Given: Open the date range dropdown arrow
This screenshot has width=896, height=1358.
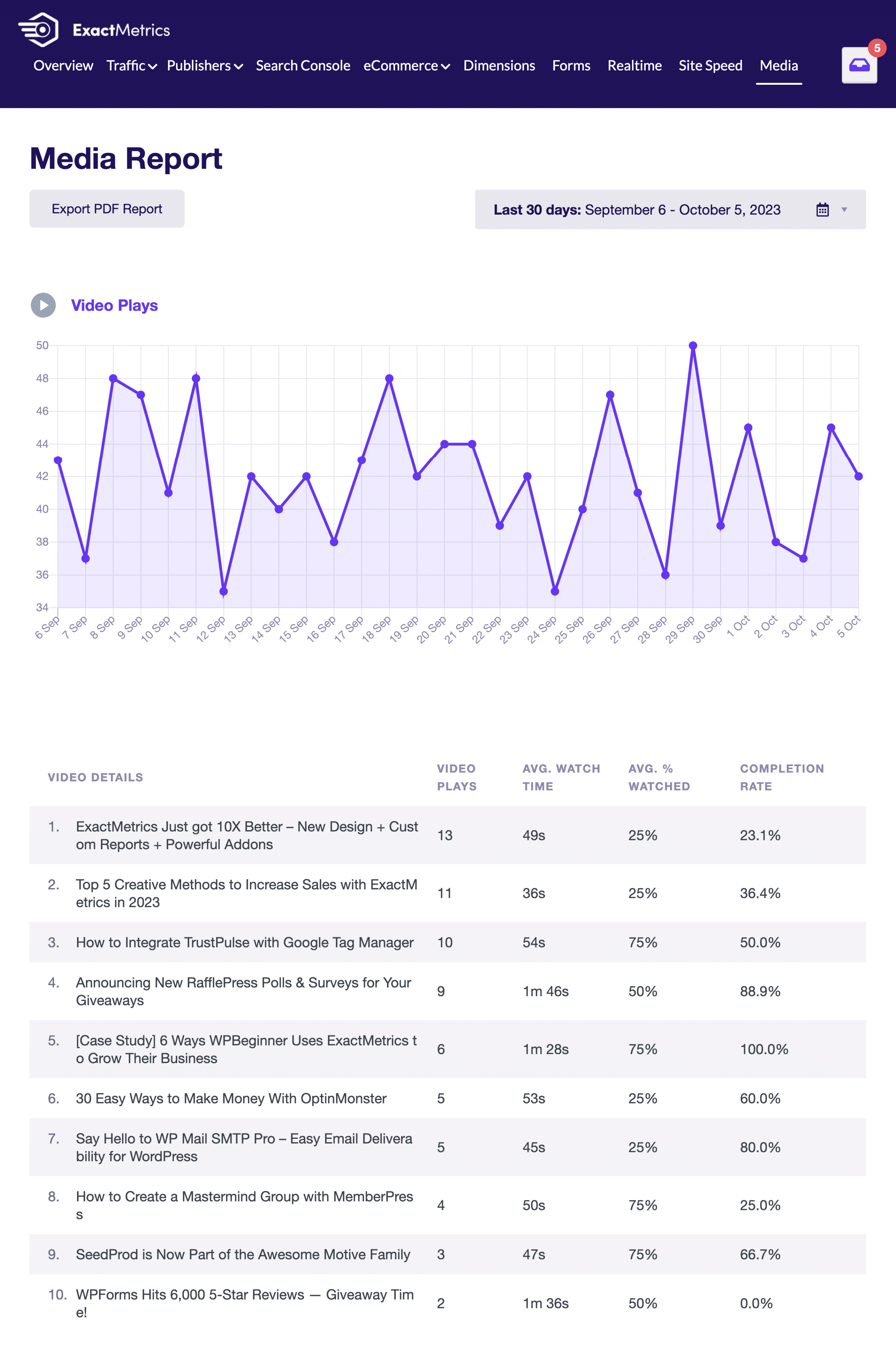Looking at the screenshot, I should tap(844, 210).
